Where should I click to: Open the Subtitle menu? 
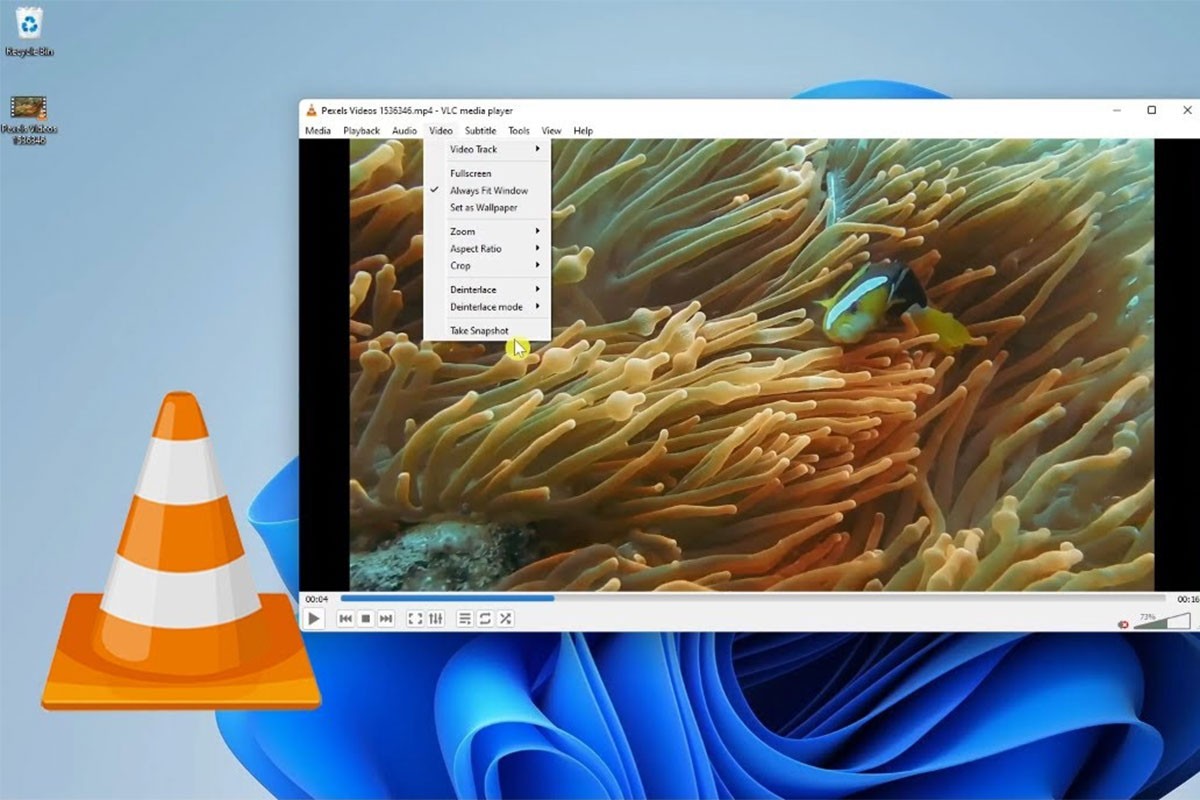(x=480, y=131)
